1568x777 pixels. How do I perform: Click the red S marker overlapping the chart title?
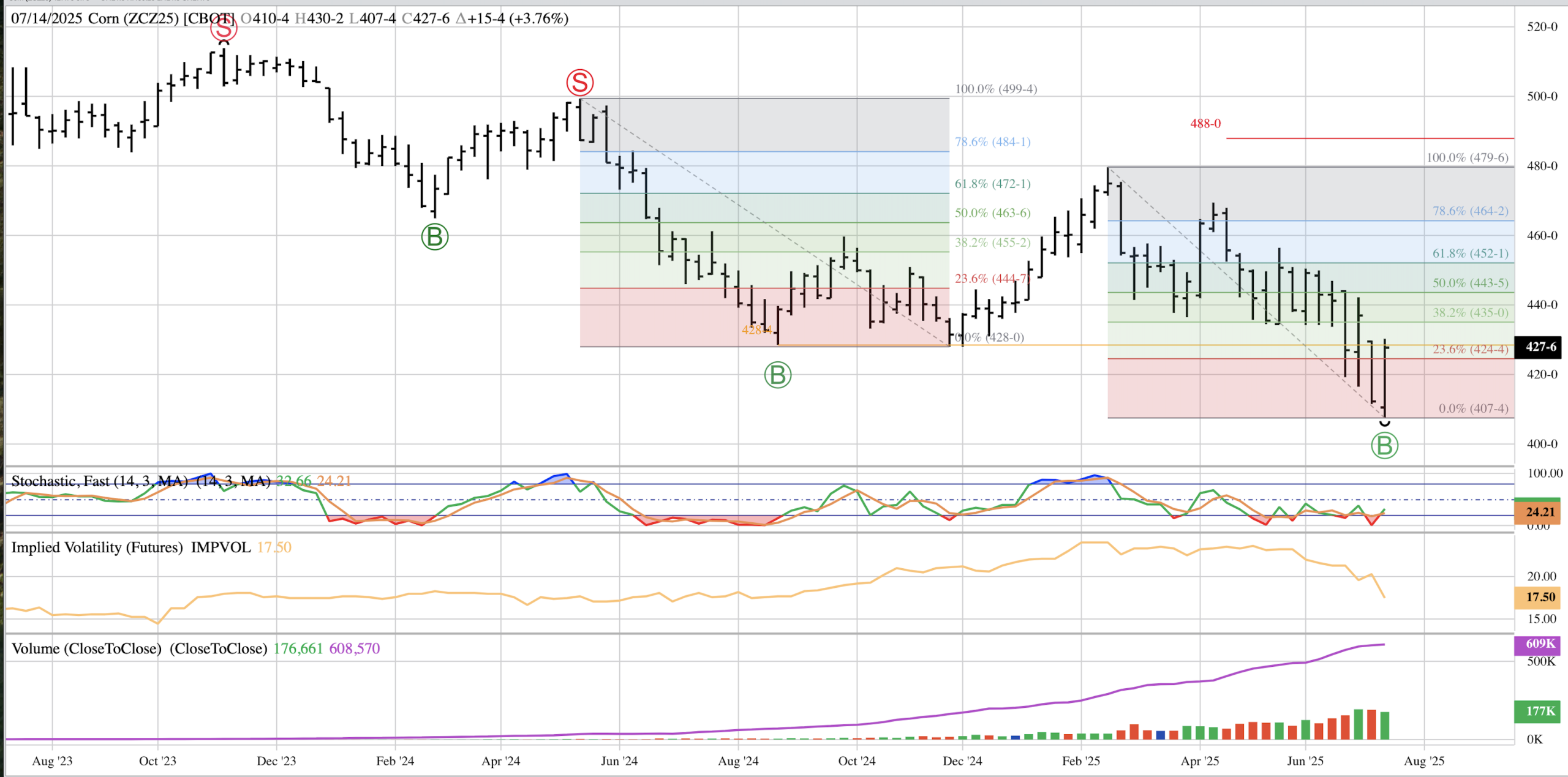pyautogui.click(x=224, y=28)
